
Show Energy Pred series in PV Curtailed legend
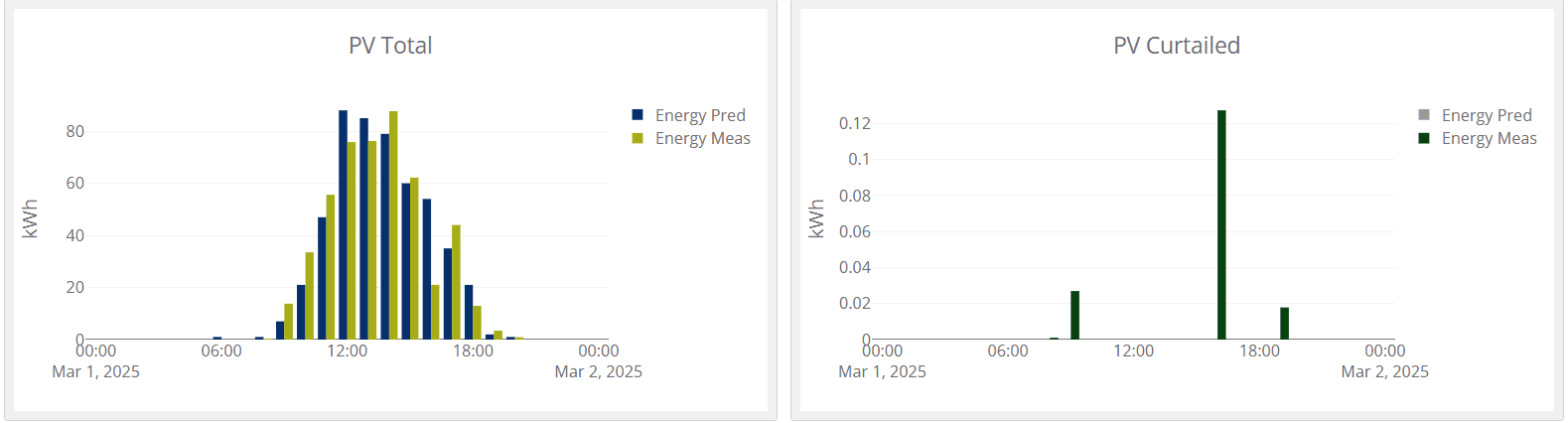point(1486,115)
